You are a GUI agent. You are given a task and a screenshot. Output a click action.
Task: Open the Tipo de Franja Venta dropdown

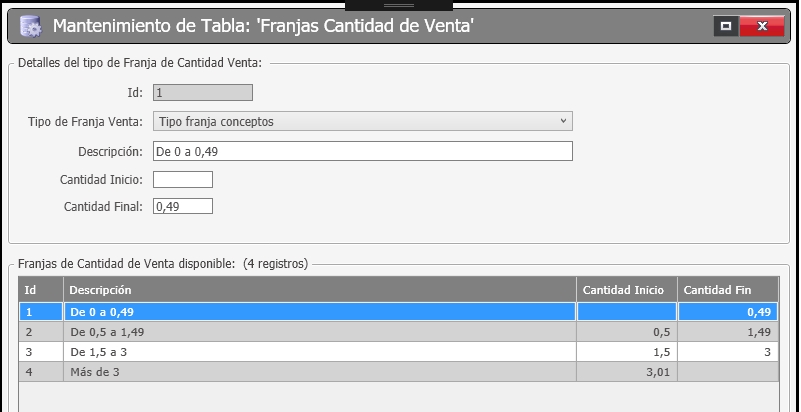[x=363, y=122]
